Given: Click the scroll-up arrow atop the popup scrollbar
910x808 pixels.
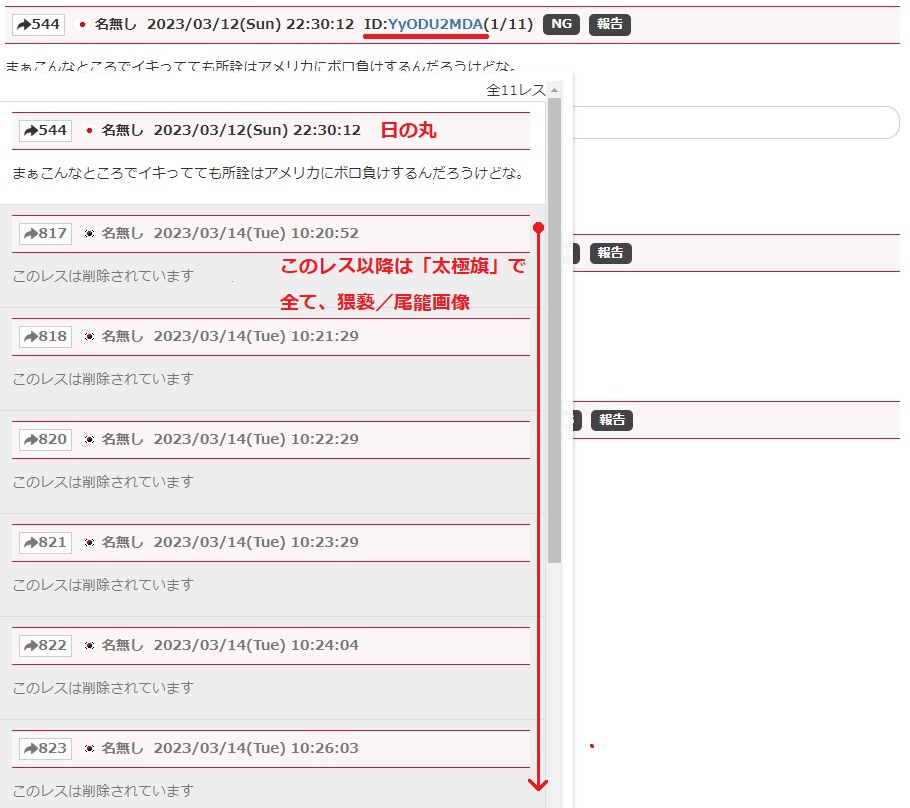Looking at the screenshot, I should tap(554, 90).
